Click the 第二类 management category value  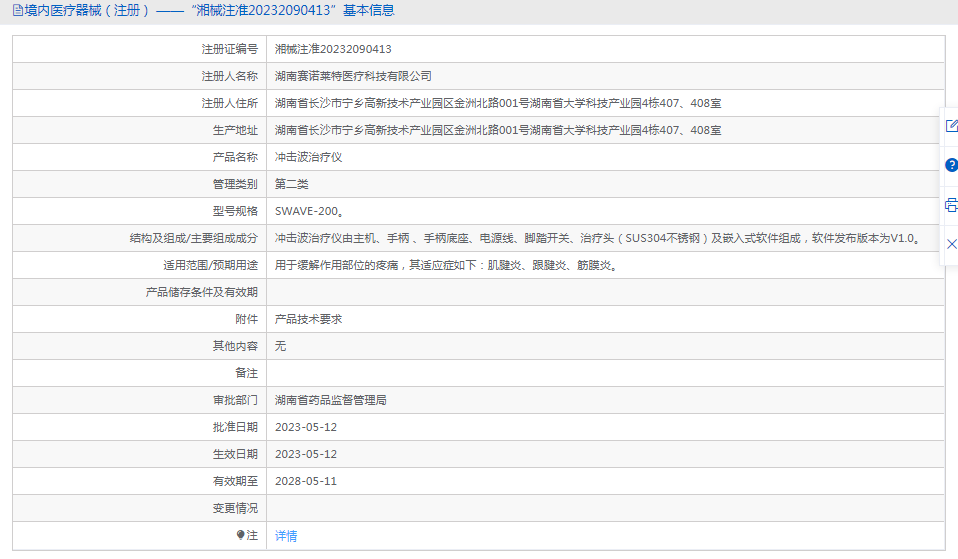tap(291, 184)
